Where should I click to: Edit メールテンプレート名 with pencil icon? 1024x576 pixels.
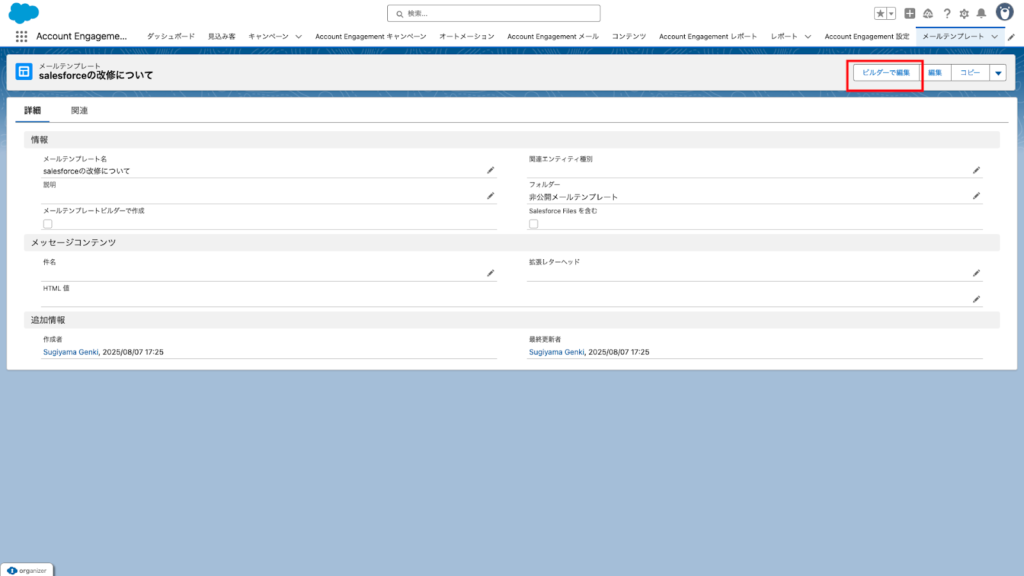(x=490, y=170)
